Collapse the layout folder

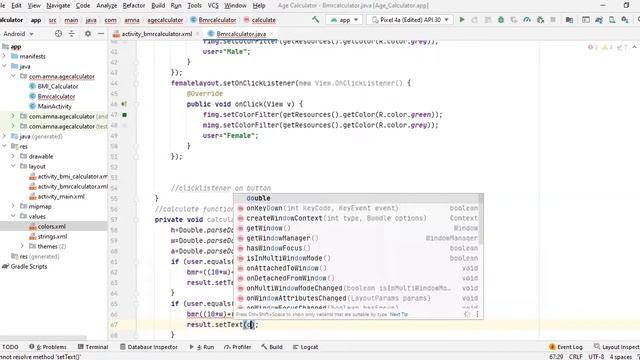[13, 166]
